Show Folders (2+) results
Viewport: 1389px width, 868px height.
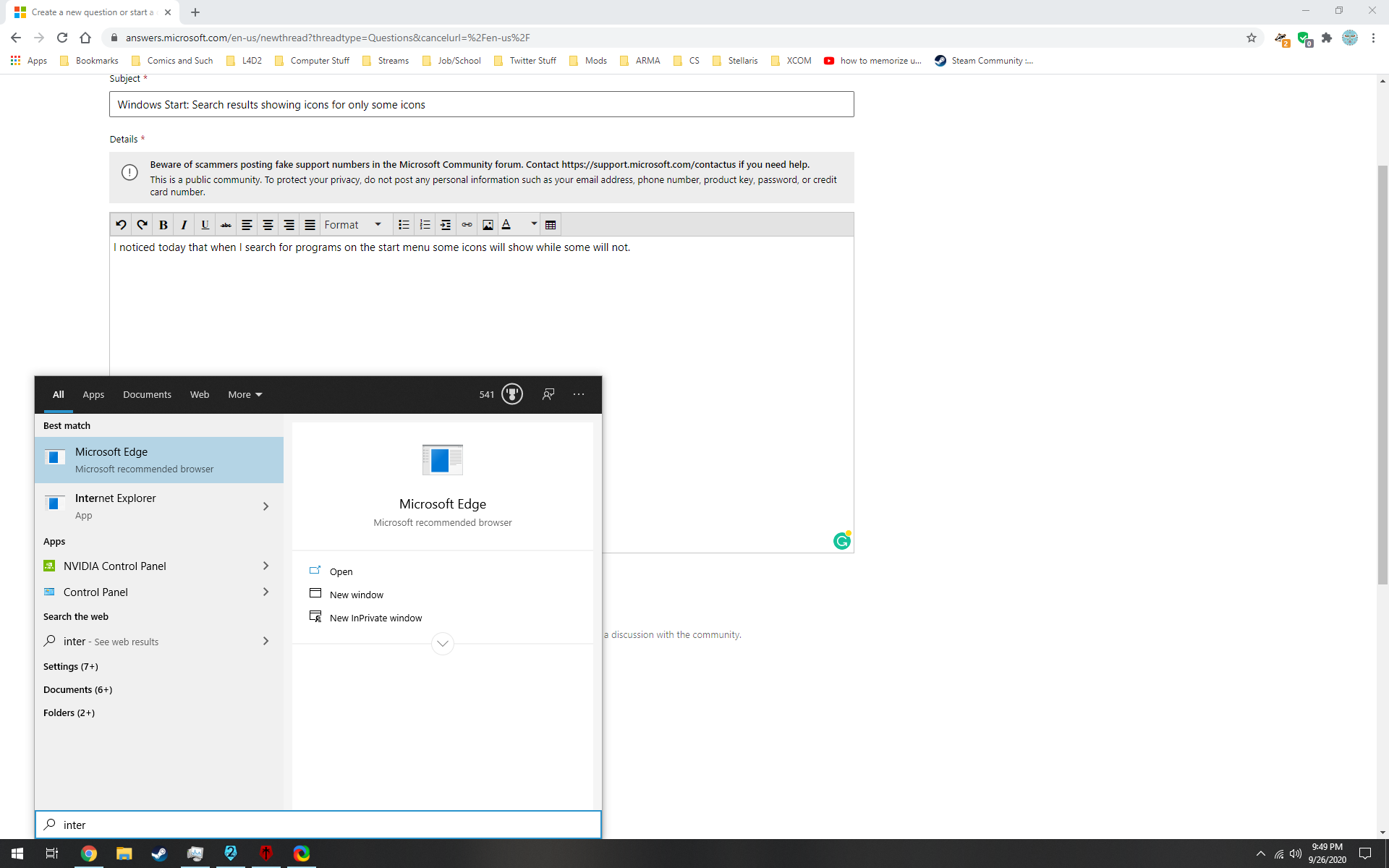click(x=69, y=712)
